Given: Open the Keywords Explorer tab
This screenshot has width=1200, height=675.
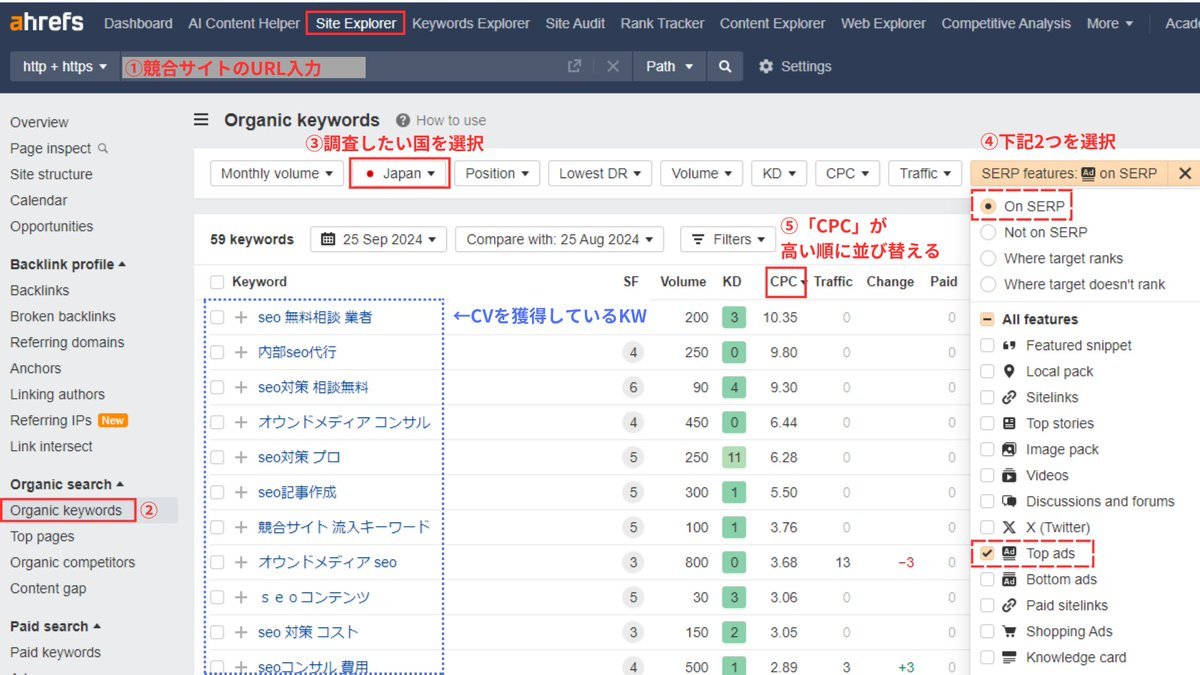Looking at the screenshot, I should tap(471, 23).
